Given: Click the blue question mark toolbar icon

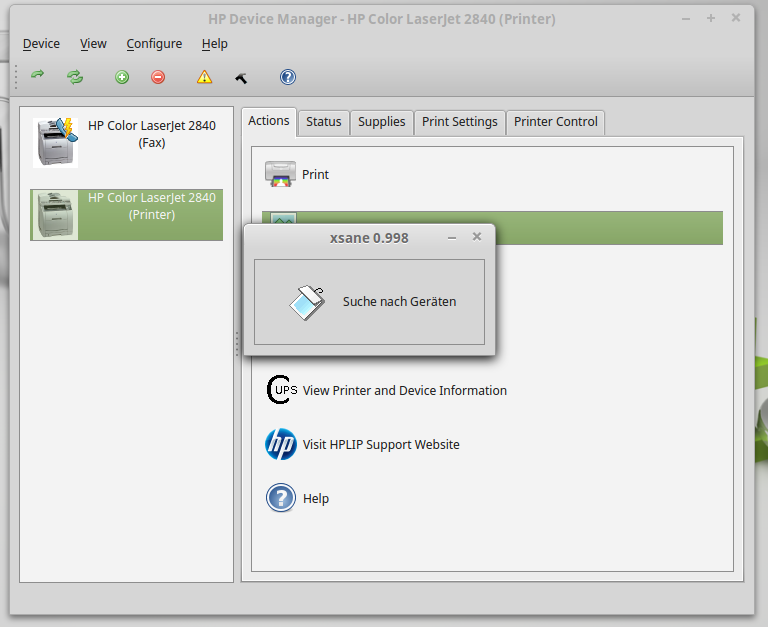Looking at the screenshot, I should [288, 77].
